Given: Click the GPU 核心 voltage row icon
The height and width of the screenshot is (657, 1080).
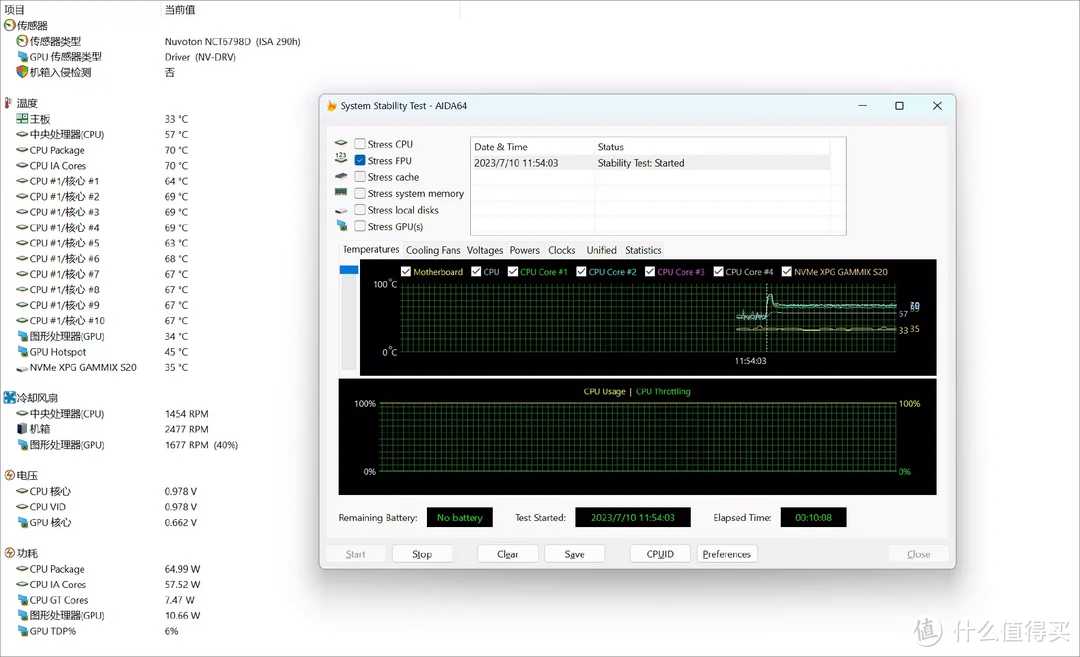Looking at the screenshot, I should tap(22, 522).
